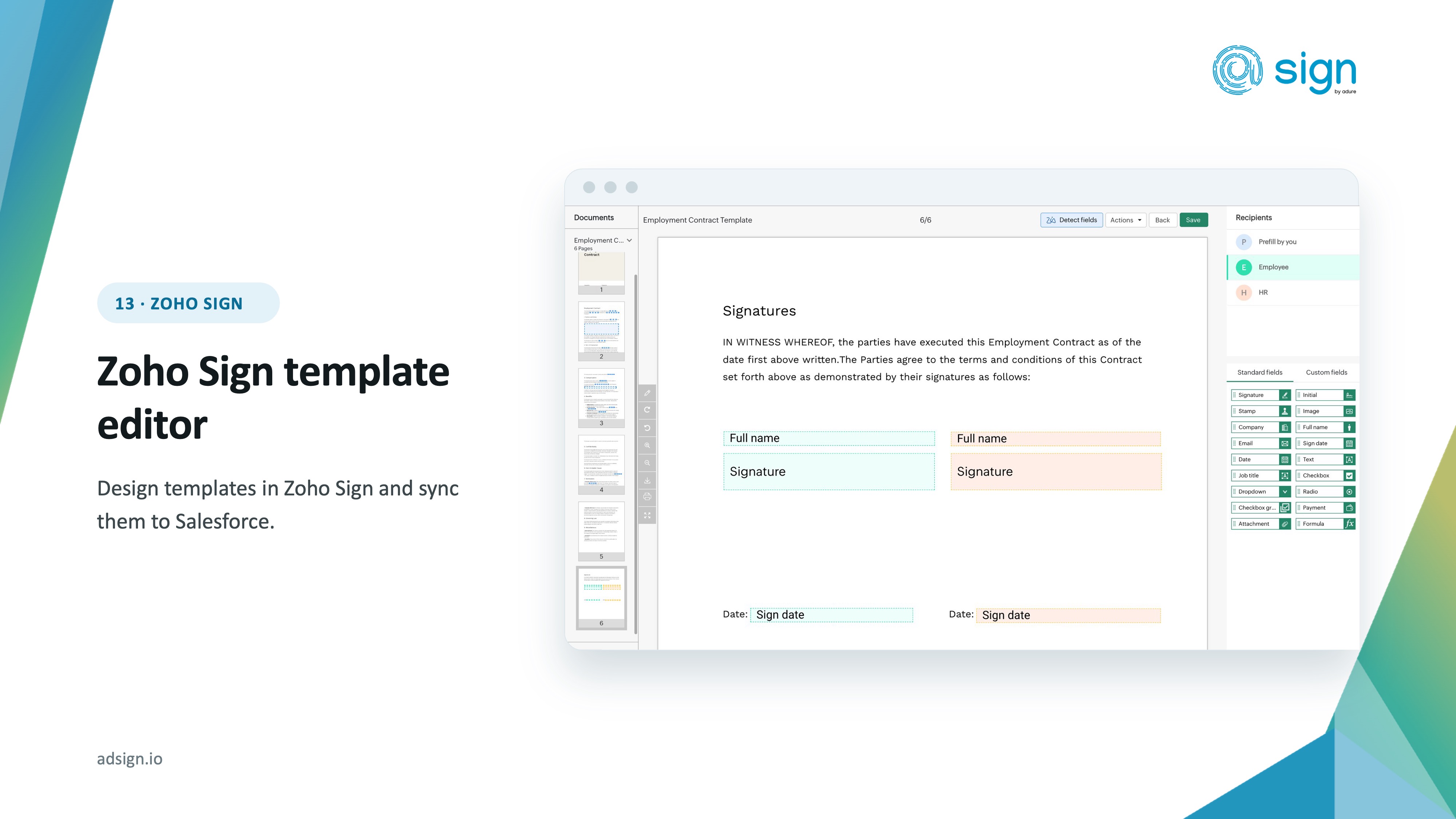Open page 2 thumbnail
The height and width of the screenshot is (819, 1456).
601,331
